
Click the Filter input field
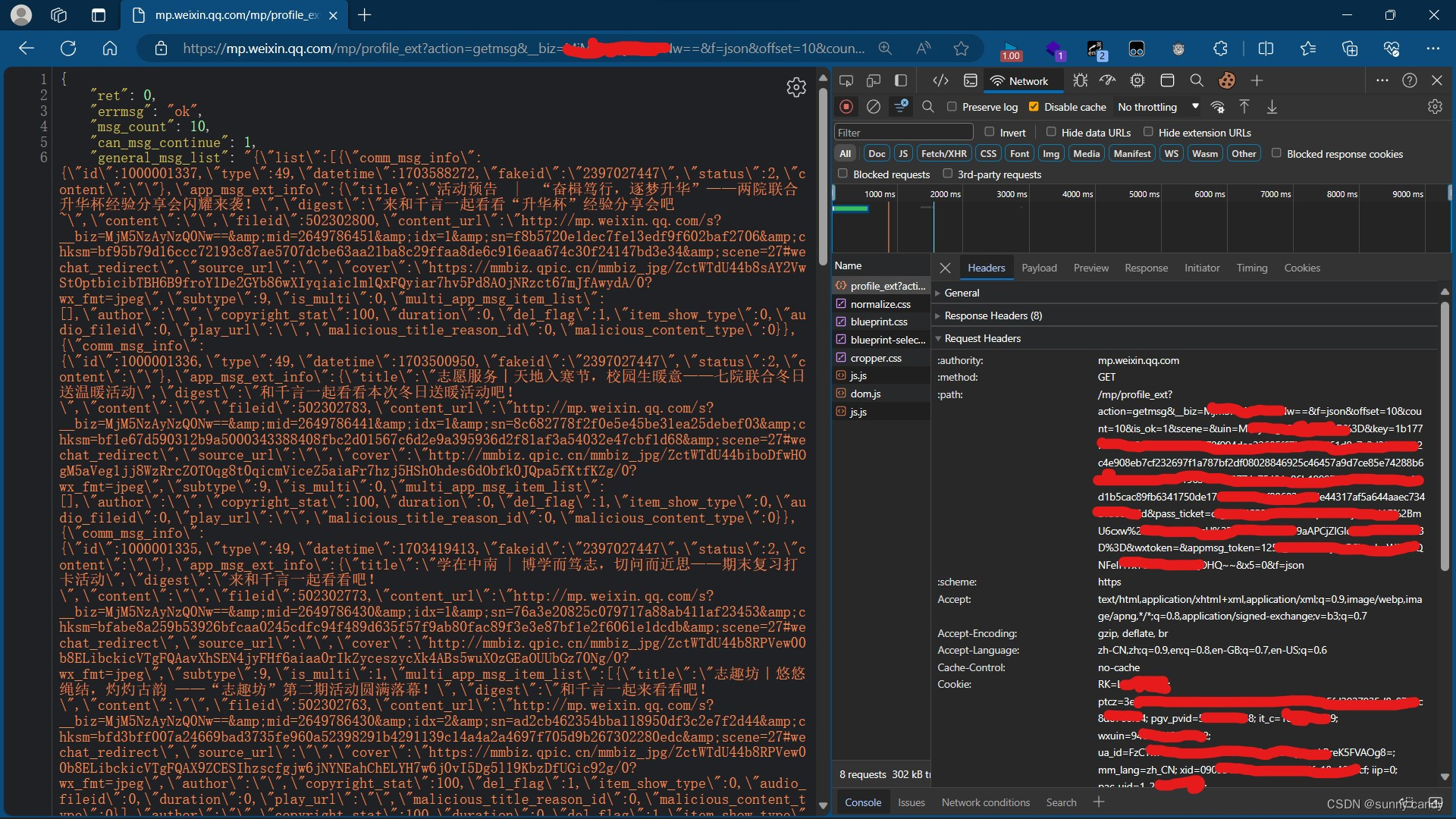pos(903,133)
